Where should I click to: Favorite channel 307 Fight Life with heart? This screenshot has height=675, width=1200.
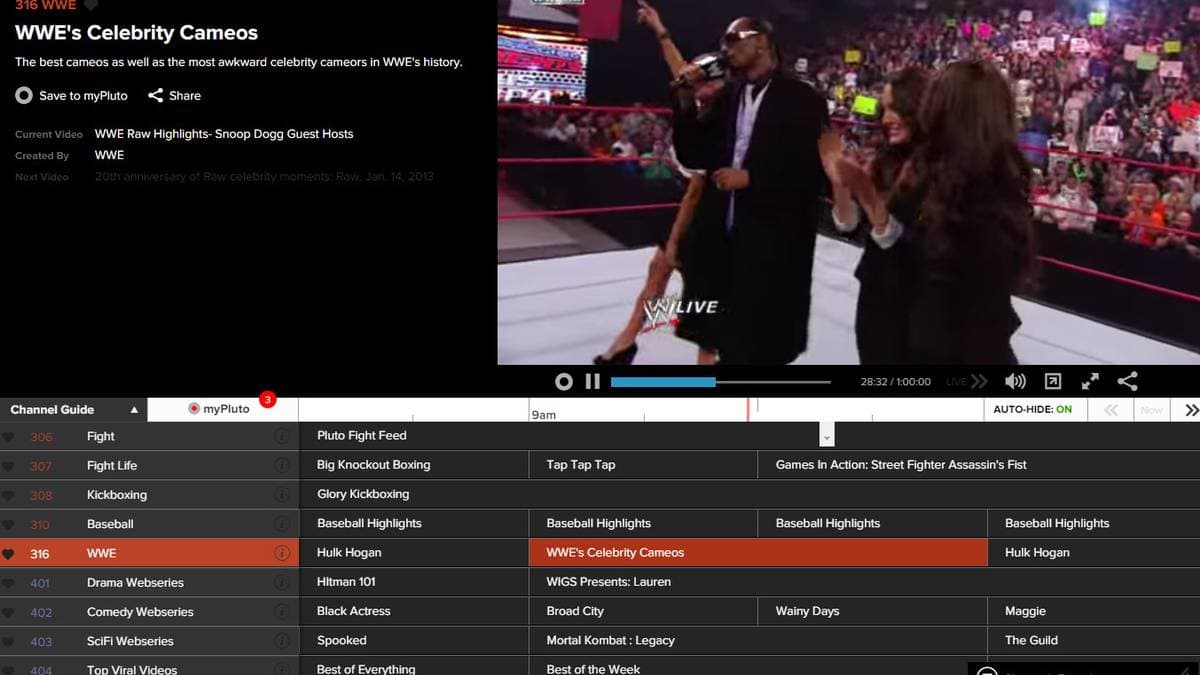tap(9, 466)
